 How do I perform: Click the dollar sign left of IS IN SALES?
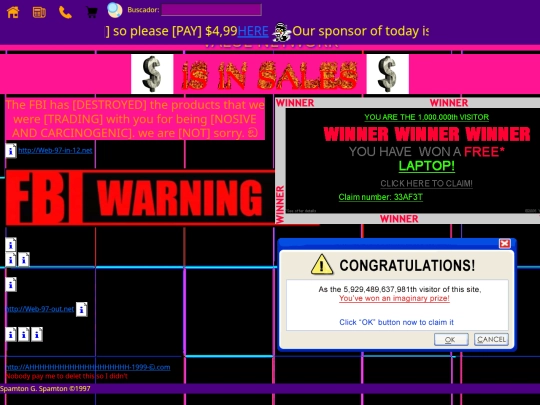[152, 74]
